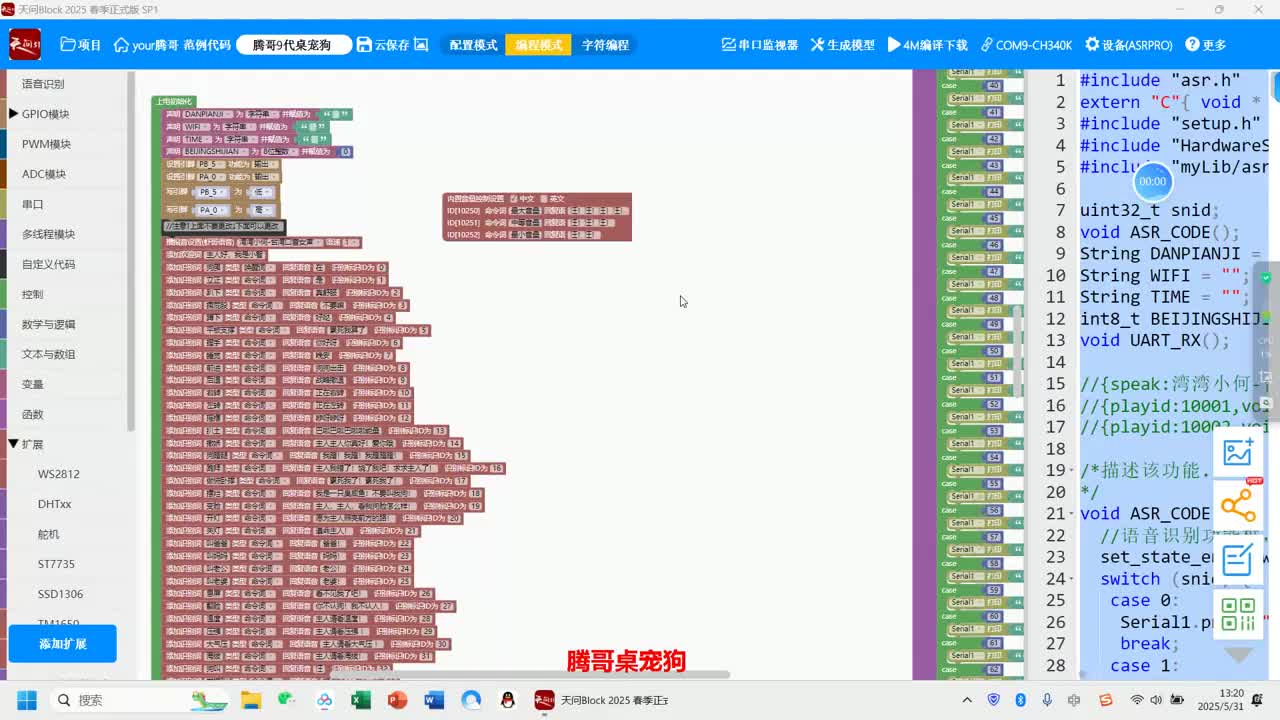
Task: Select the COM9-CH340K serial port
Action: coord(1027,45)
